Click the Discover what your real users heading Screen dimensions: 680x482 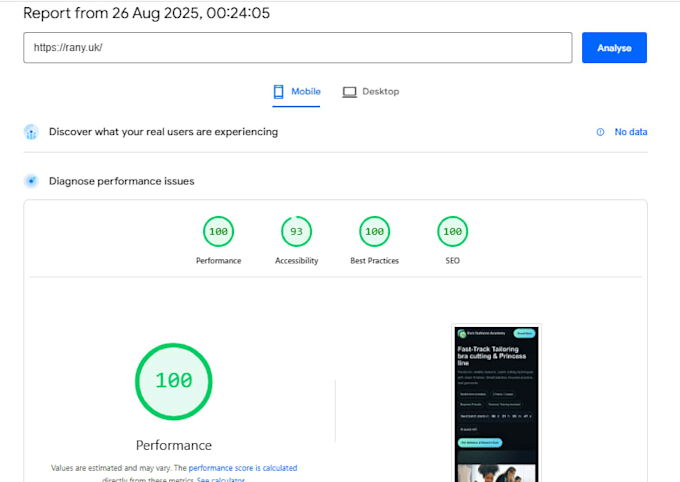[x=163, y=132]
